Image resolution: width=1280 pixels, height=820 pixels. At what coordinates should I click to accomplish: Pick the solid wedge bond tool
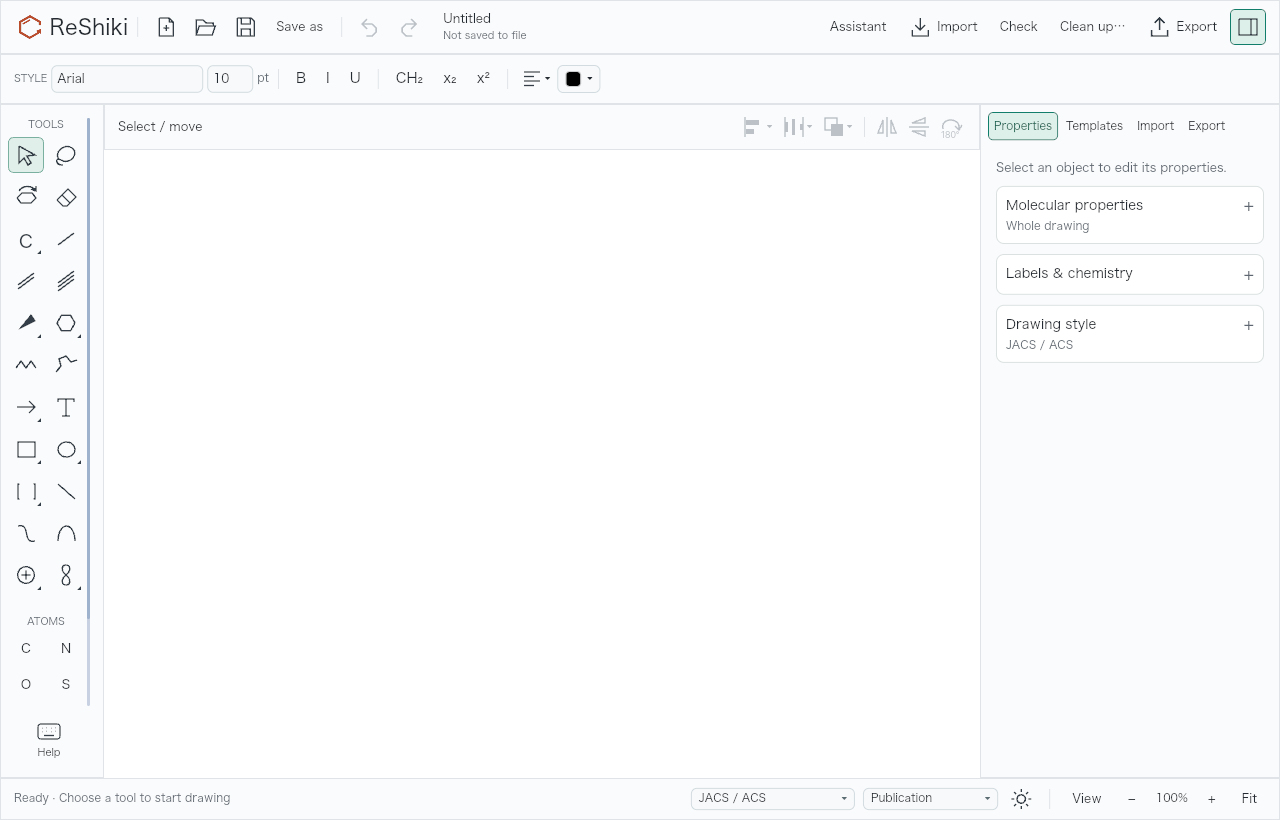(x=26, y=323)
